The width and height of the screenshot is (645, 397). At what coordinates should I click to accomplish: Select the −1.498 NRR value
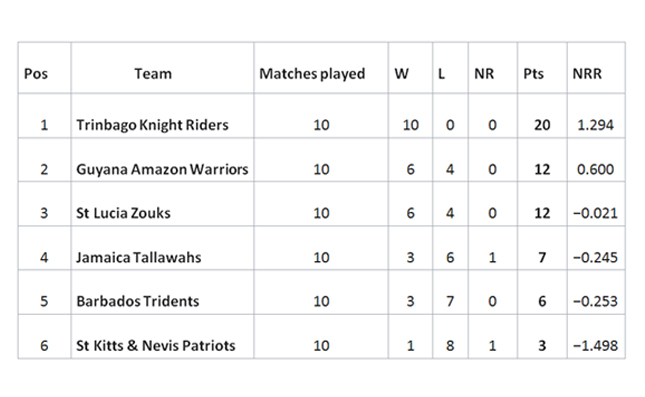[x=596, y=346]
